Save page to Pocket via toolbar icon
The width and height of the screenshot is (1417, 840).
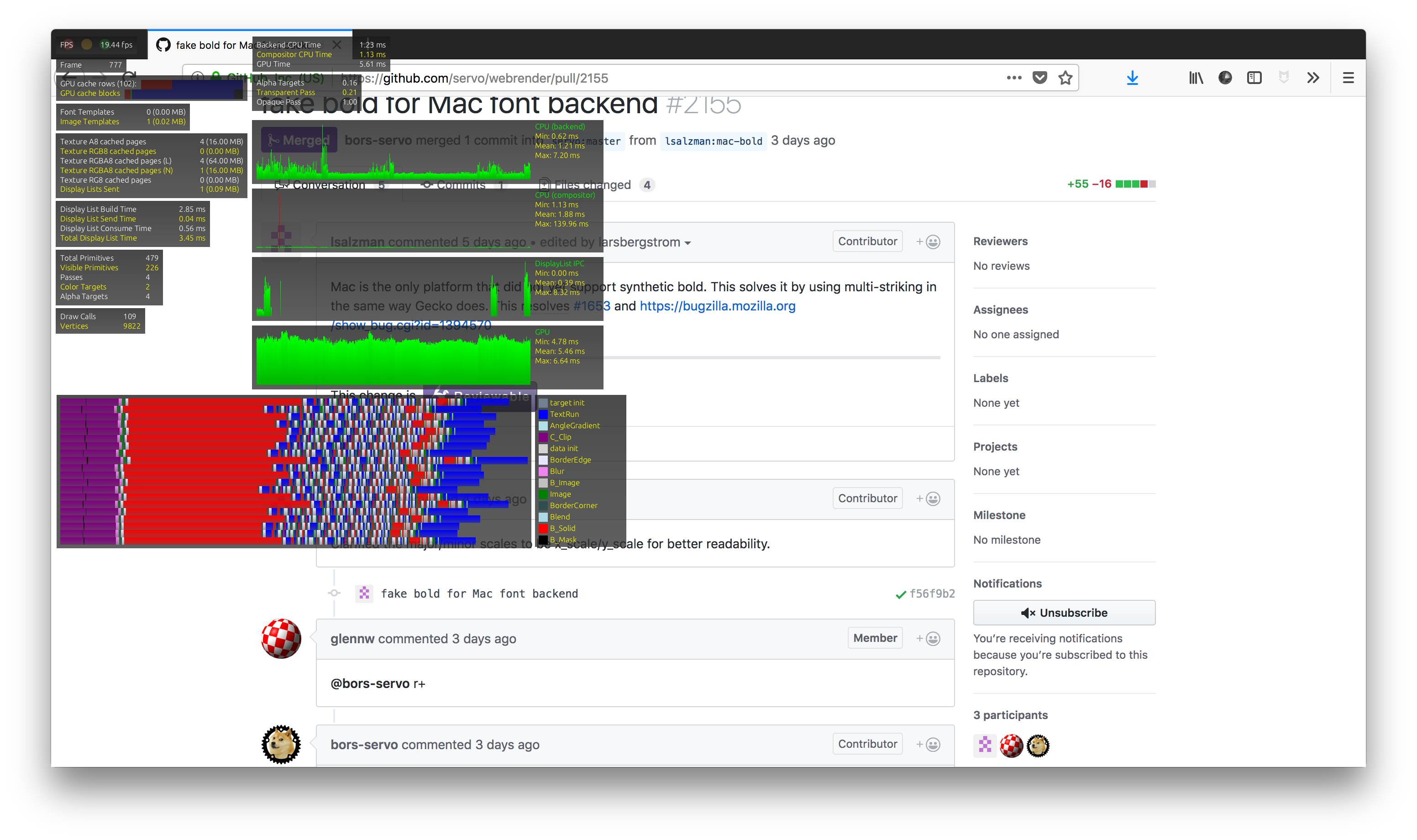coord(1039,78)
